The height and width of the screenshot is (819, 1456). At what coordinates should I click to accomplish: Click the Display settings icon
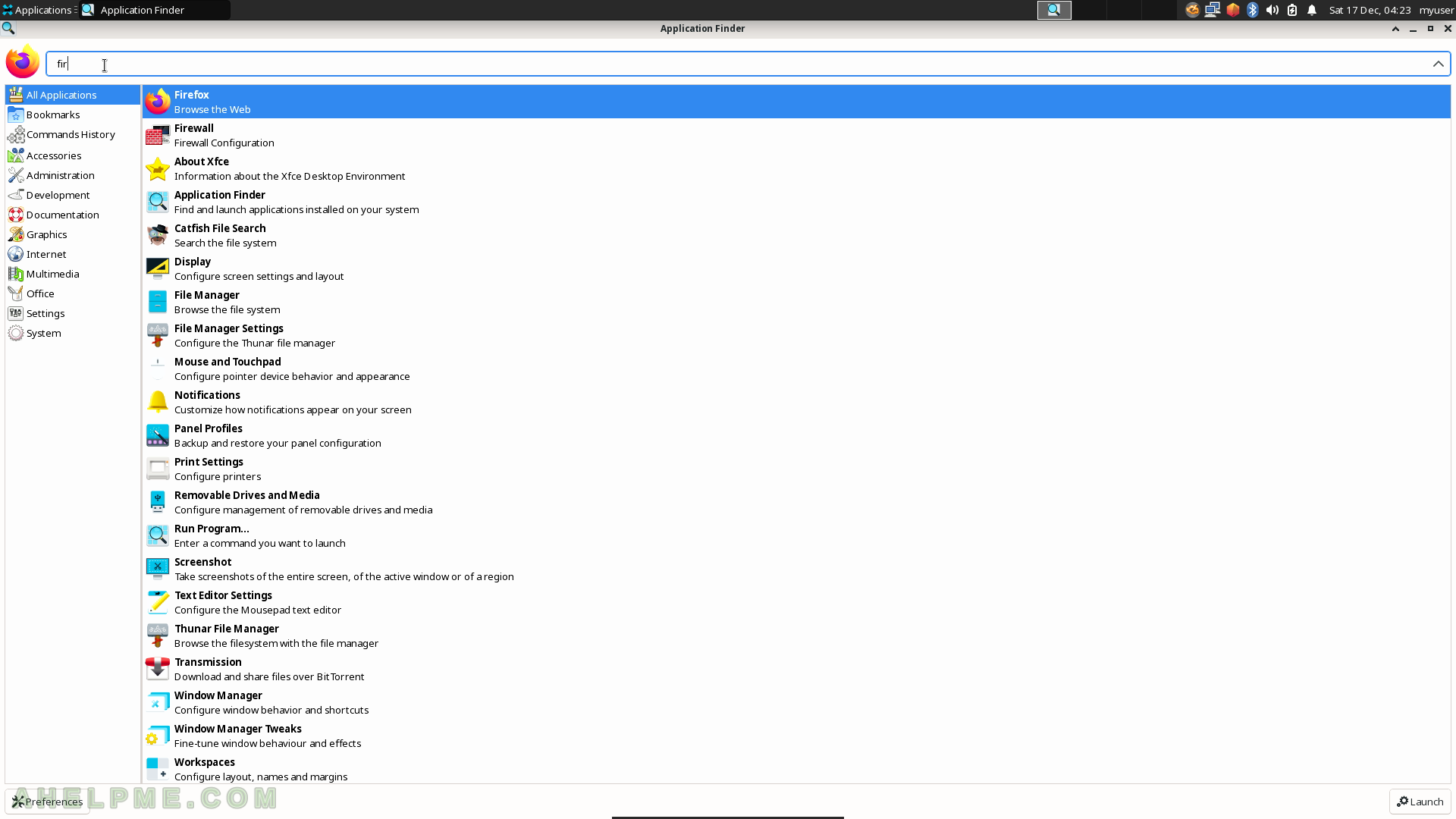pyautogui.click(x=158, y=268)
